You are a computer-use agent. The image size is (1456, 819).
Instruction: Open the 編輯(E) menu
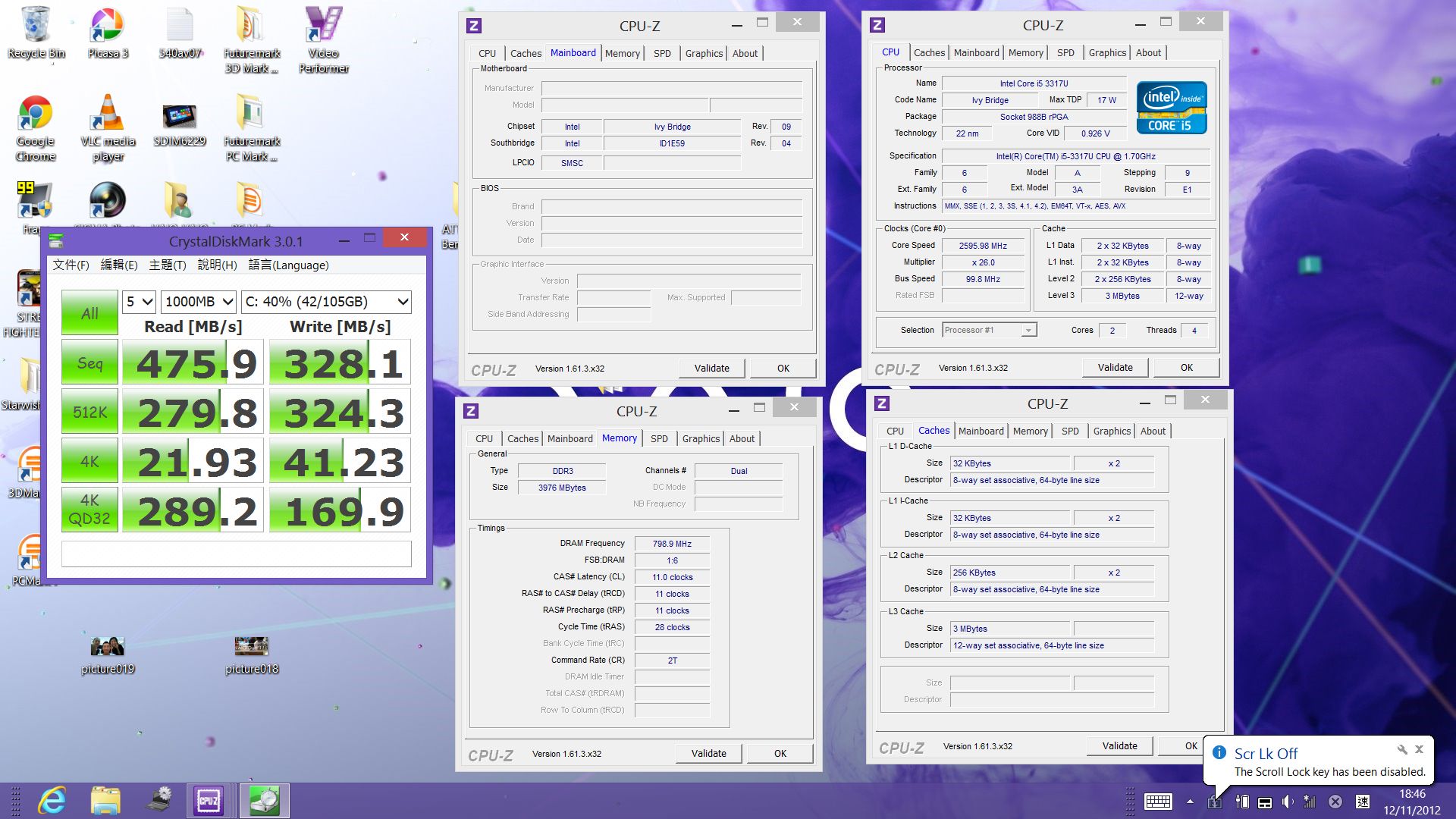coord(119,265)
